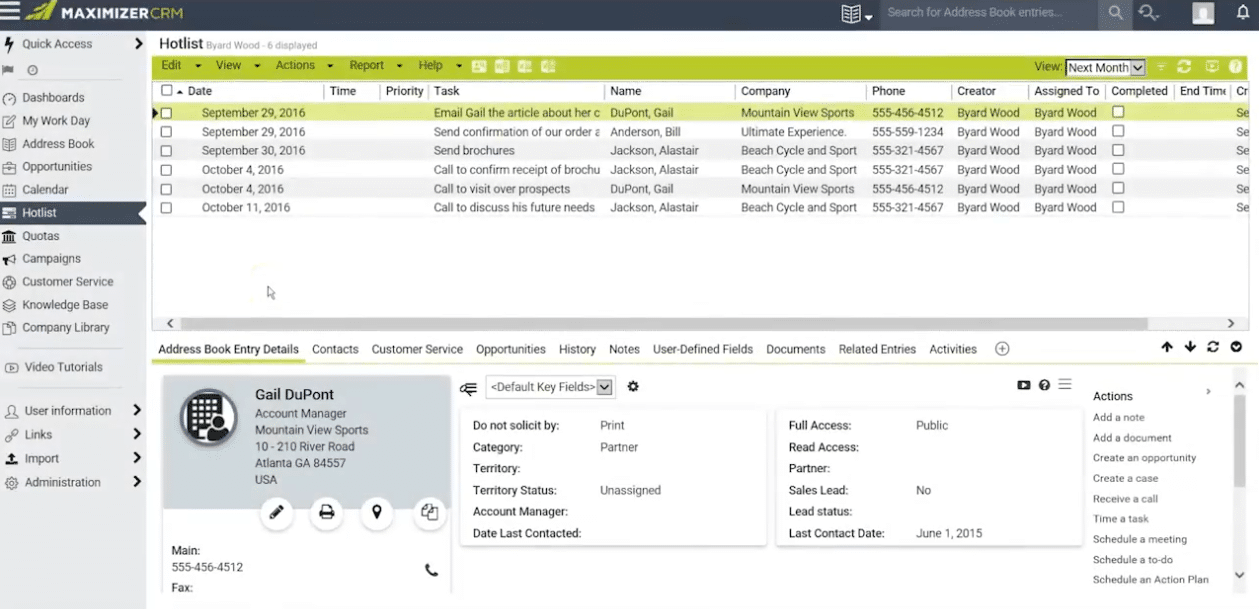
Task: Click the refresh icon in details tab bar
Action: coord(1213,347)
